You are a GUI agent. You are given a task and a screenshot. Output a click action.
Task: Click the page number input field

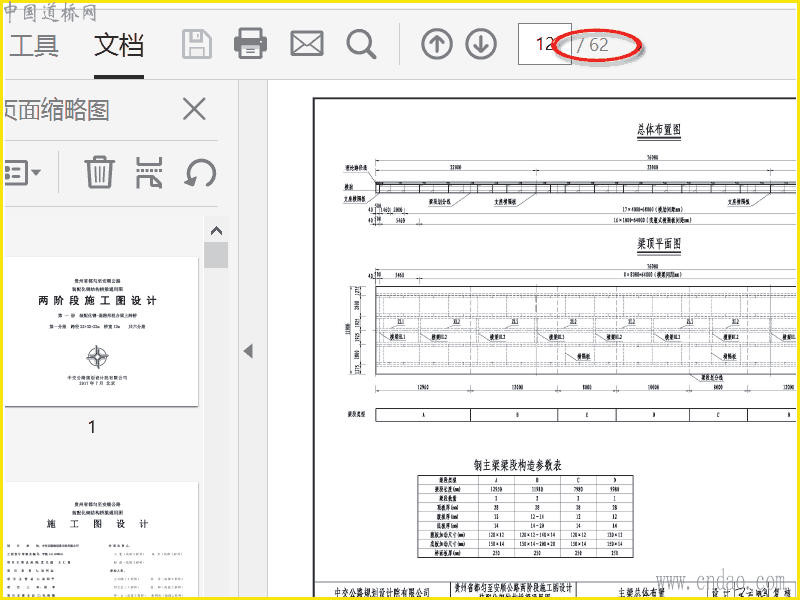click(x=544, y=44)
